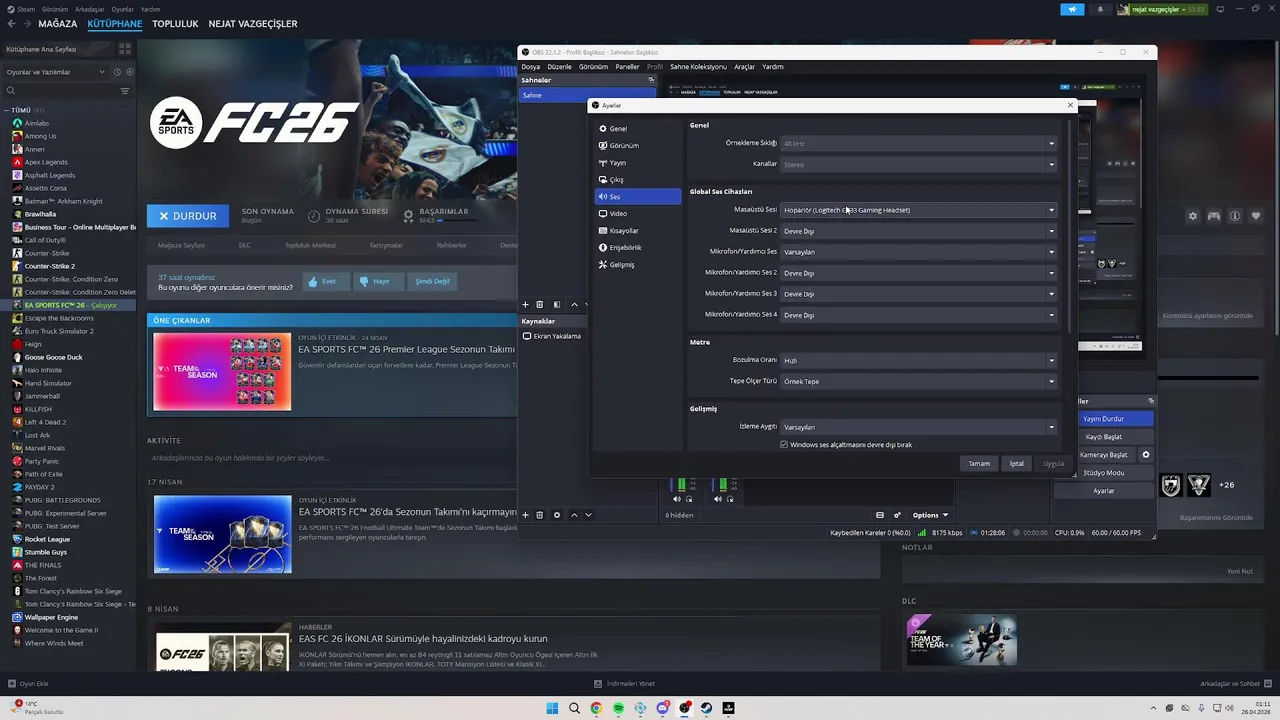1280x720 pixels.
Task: Open Kanallar dropdown
Action: pyautogui.click(x=919, y=164)
